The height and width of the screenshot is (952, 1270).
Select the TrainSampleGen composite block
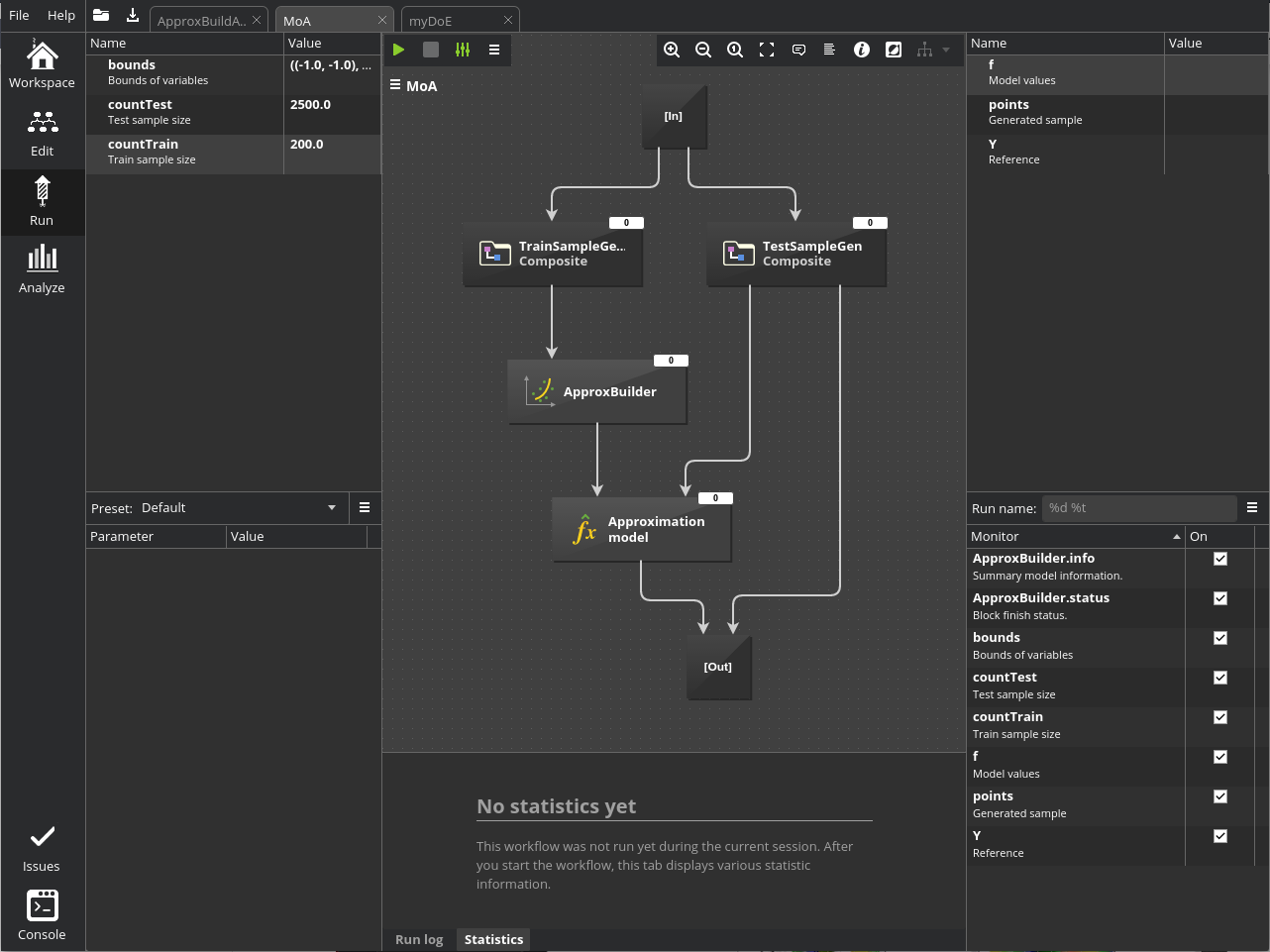coord(553,254)
